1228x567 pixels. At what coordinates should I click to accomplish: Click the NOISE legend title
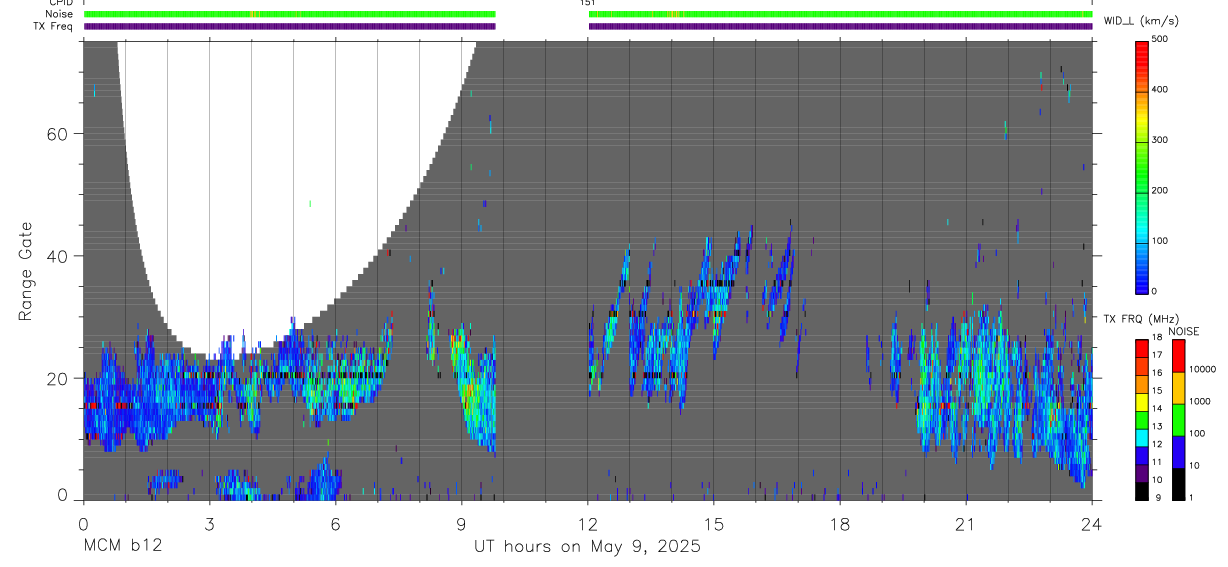click(1184, 331)
